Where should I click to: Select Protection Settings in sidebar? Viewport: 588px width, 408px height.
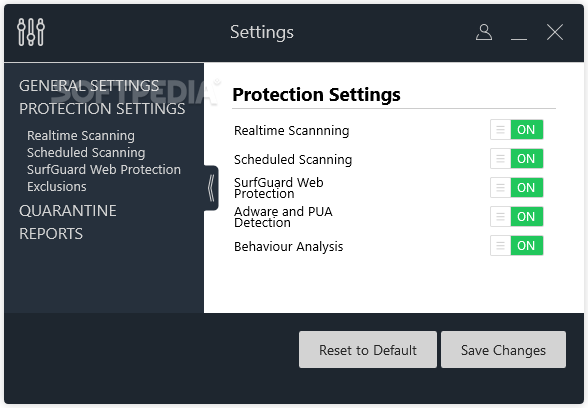click(102, 109)
